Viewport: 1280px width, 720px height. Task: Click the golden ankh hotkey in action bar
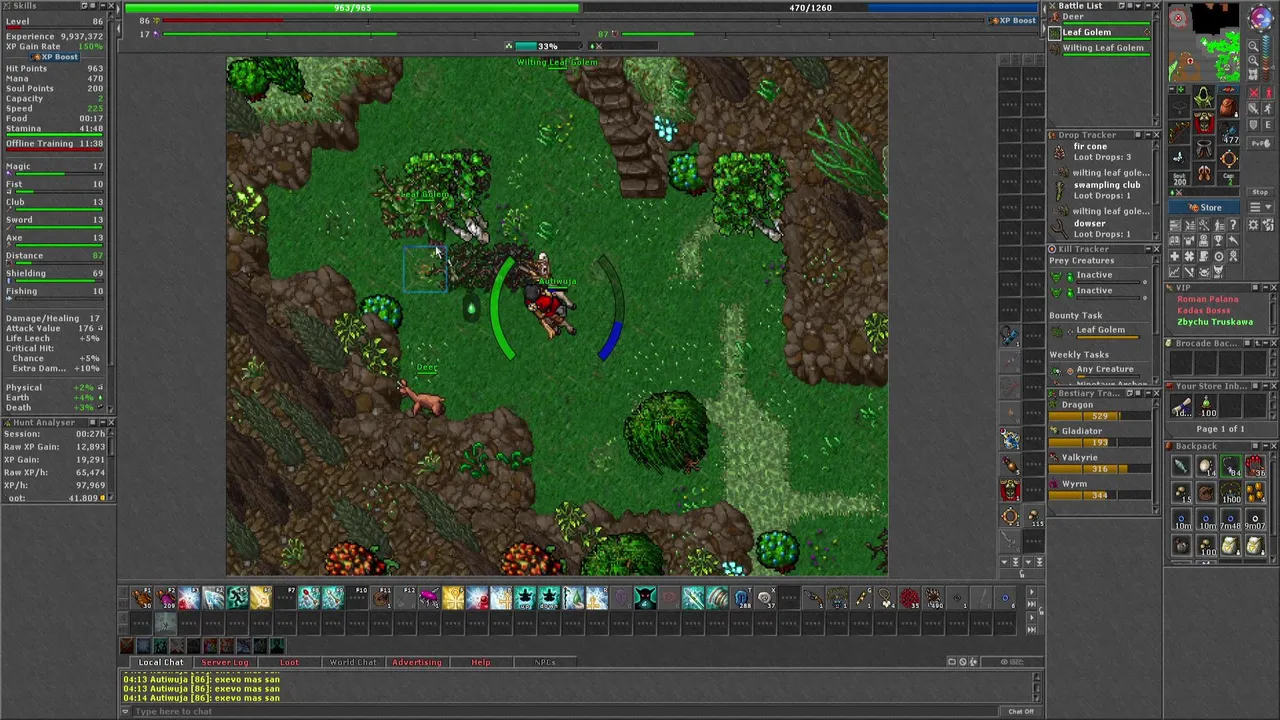coord(453,598)
